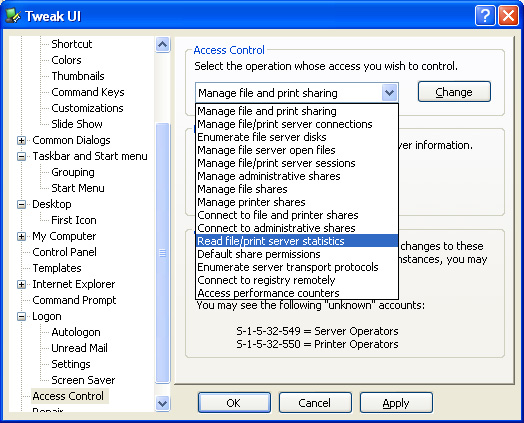Select Common Dialogs label in tree
This screenshot has height=423, width=524.
(x=71, y=140)
